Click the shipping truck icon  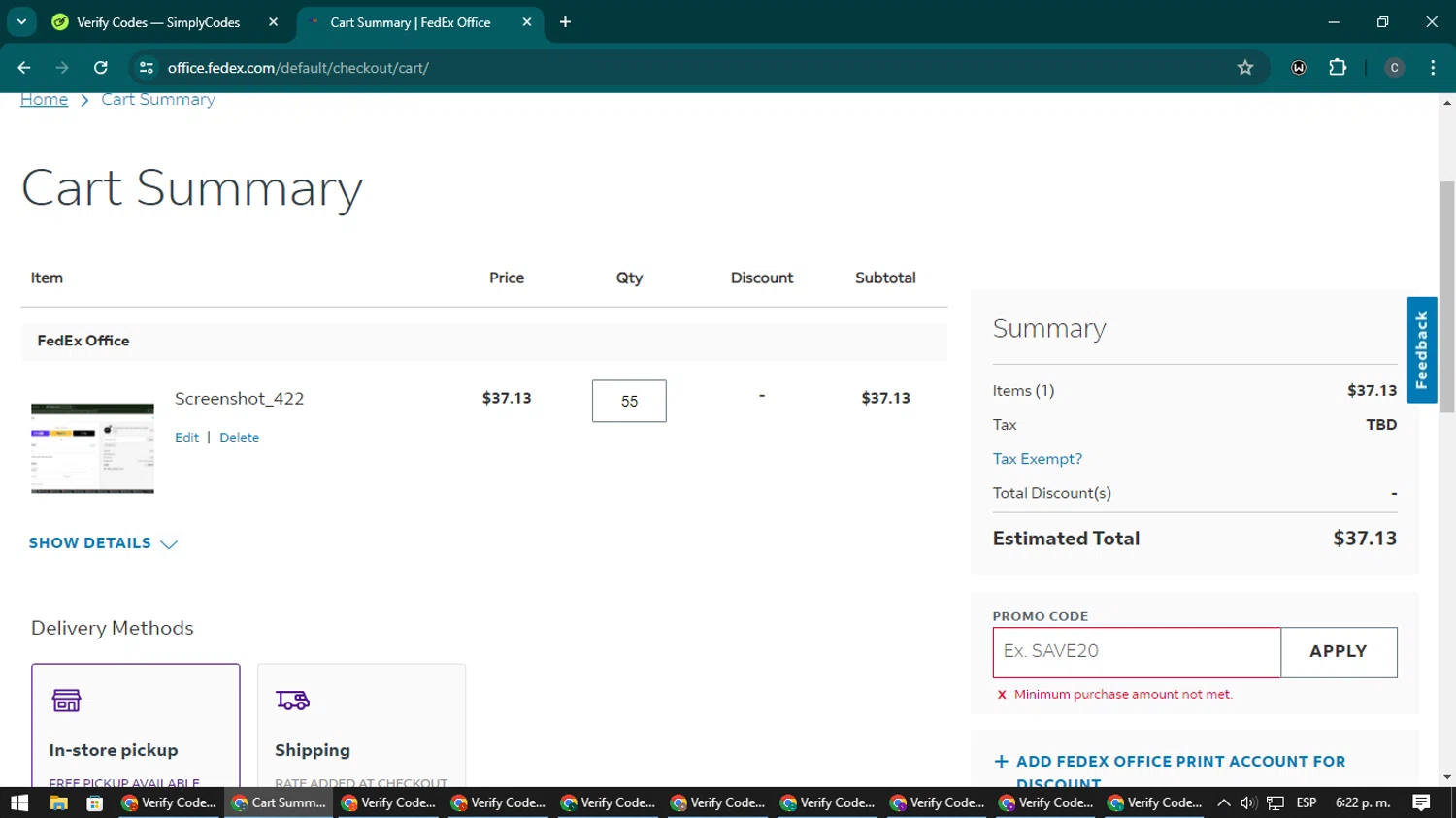pyautogui.click(x=292, y=700)
